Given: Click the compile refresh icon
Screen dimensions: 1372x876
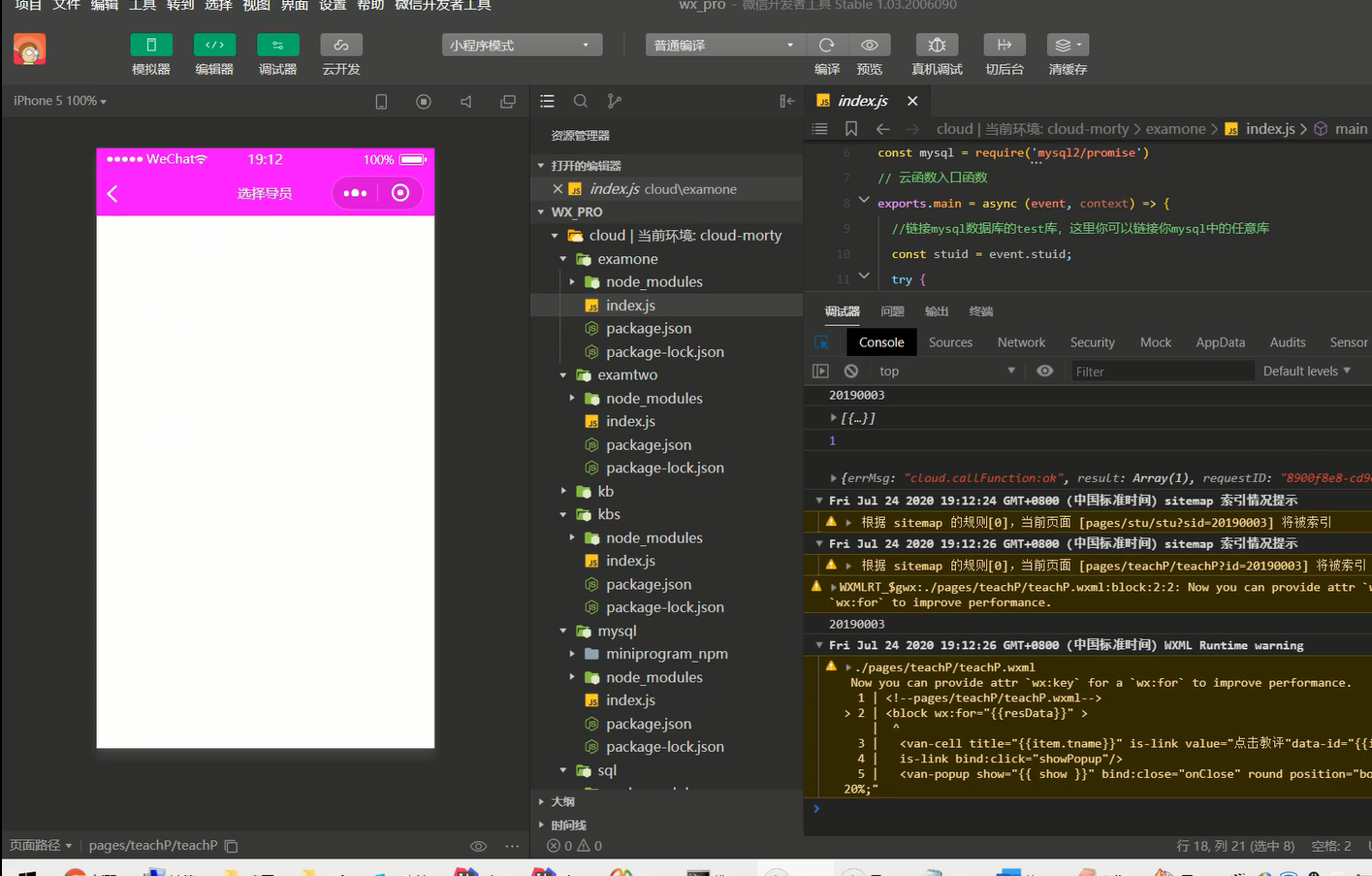Looking at the screenshot, I should point(826,46).
